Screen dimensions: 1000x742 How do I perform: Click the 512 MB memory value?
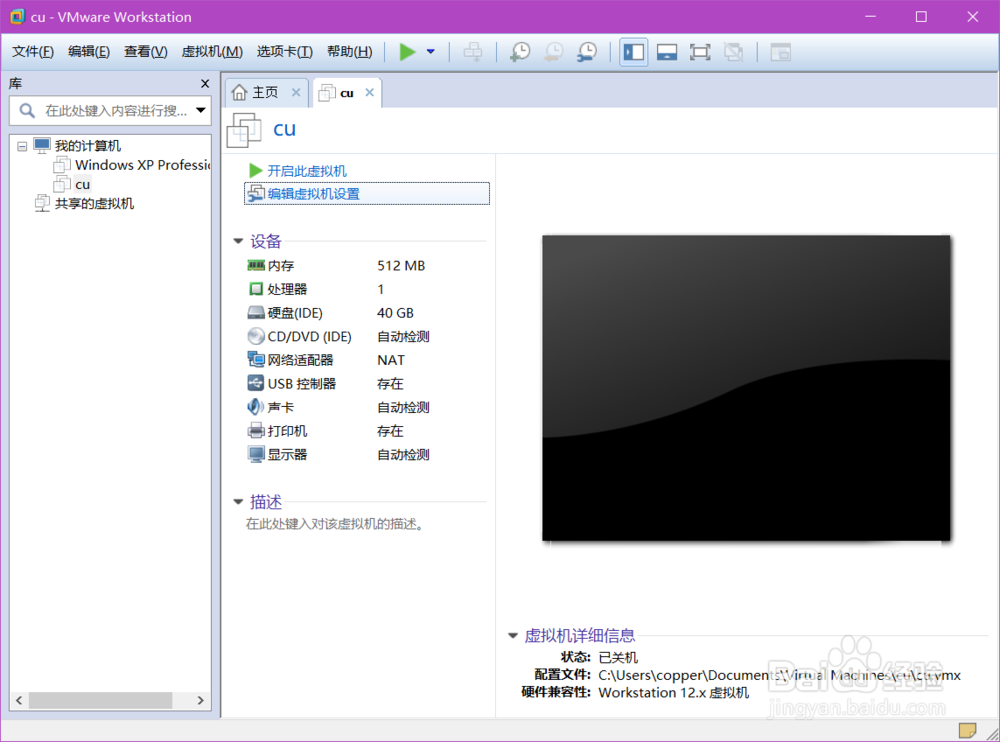(401, 265)
